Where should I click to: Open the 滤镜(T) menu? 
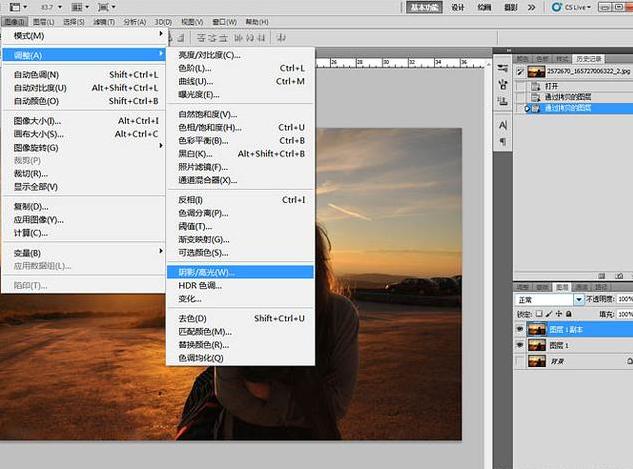[104, 22]
